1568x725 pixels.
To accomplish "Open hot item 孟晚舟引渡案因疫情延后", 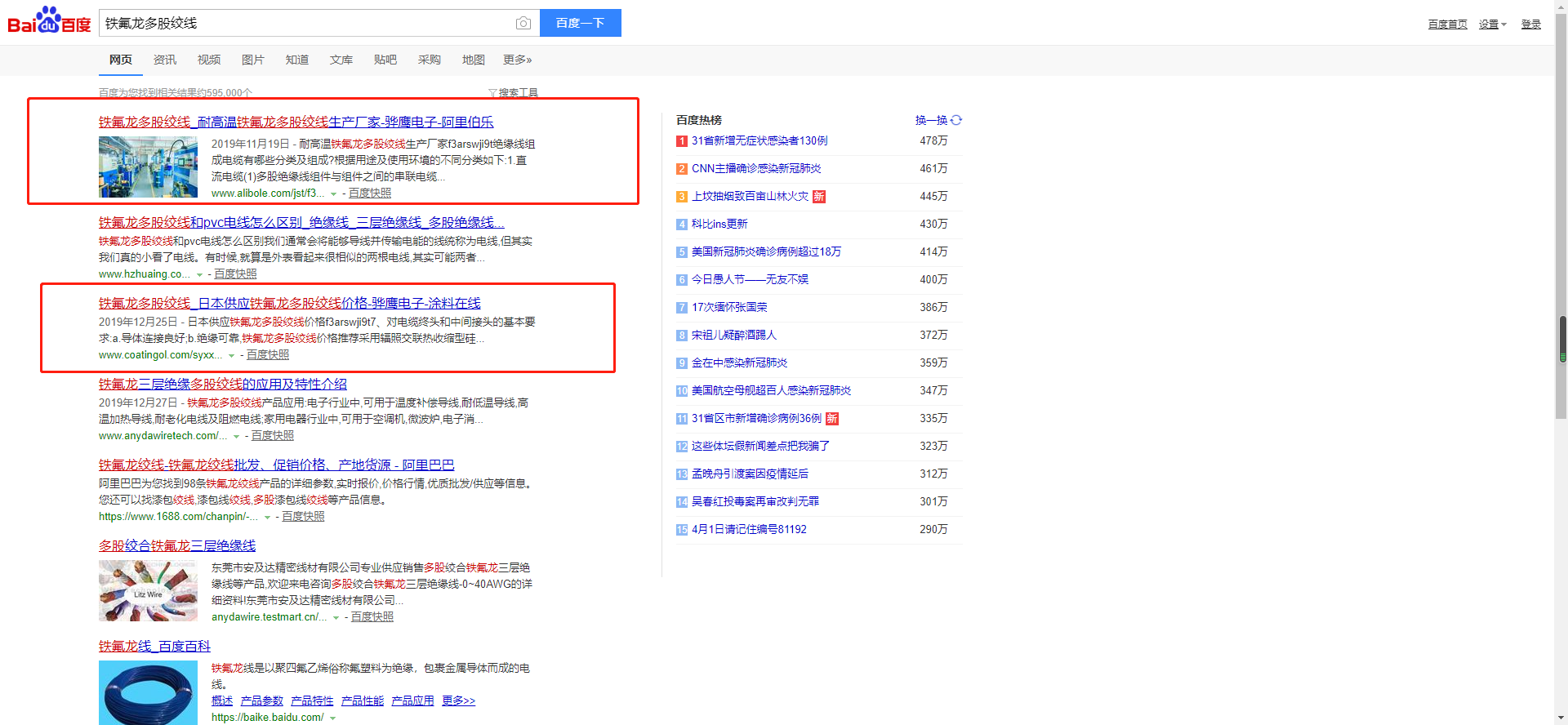I will [x=750, y=474].
